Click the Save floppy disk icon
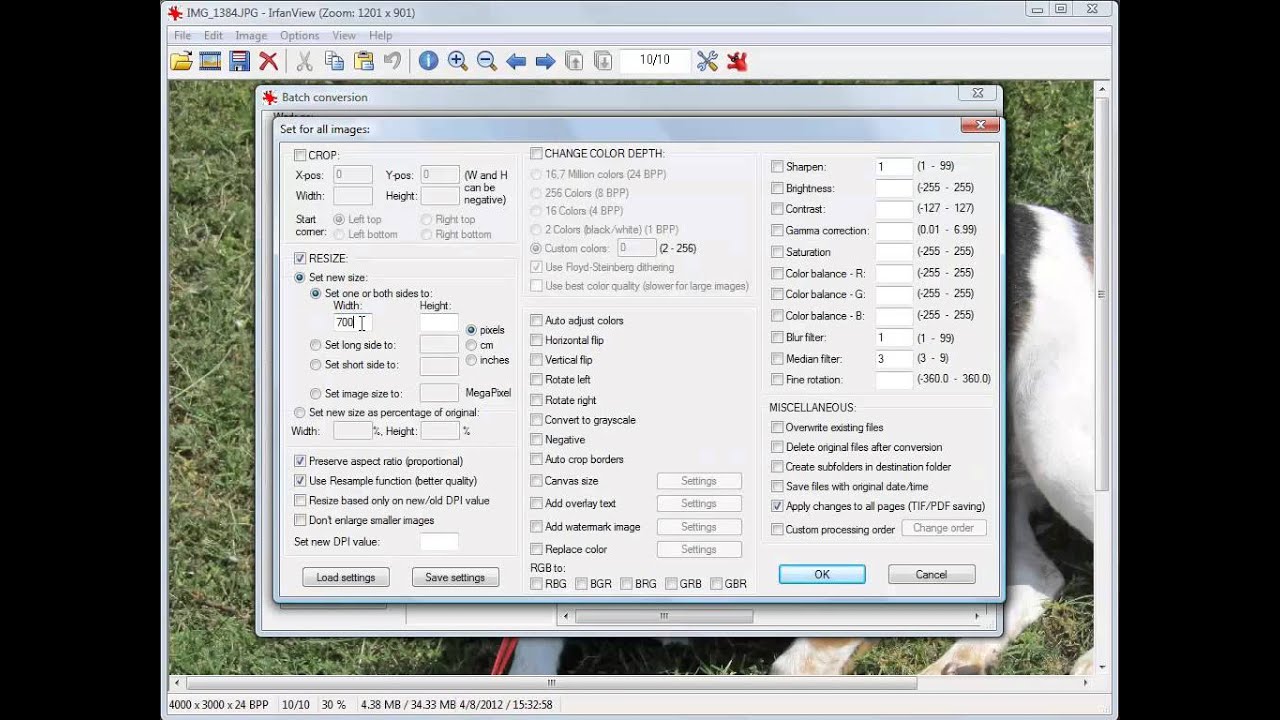Viewport: 1280px width, 720px height. [239, 61]
